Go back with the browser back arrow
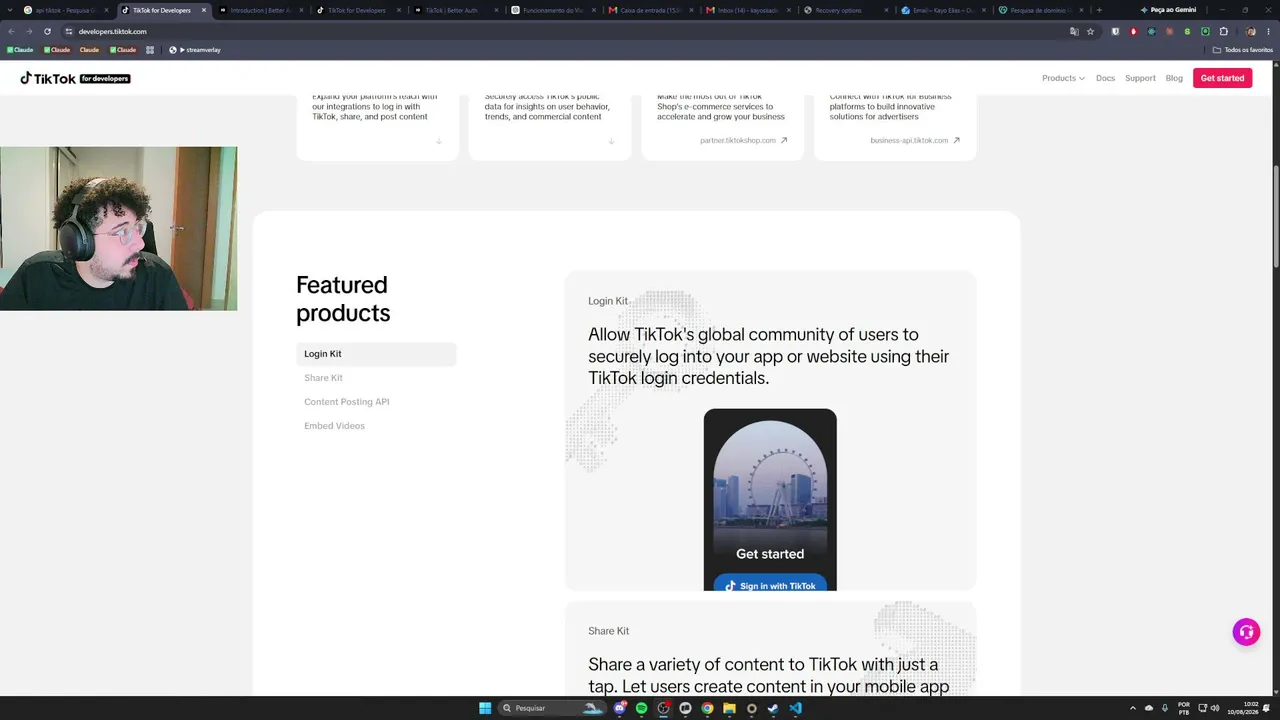Image resolution: width=1280 pixels, height=720 pixels. click(11, 31)
